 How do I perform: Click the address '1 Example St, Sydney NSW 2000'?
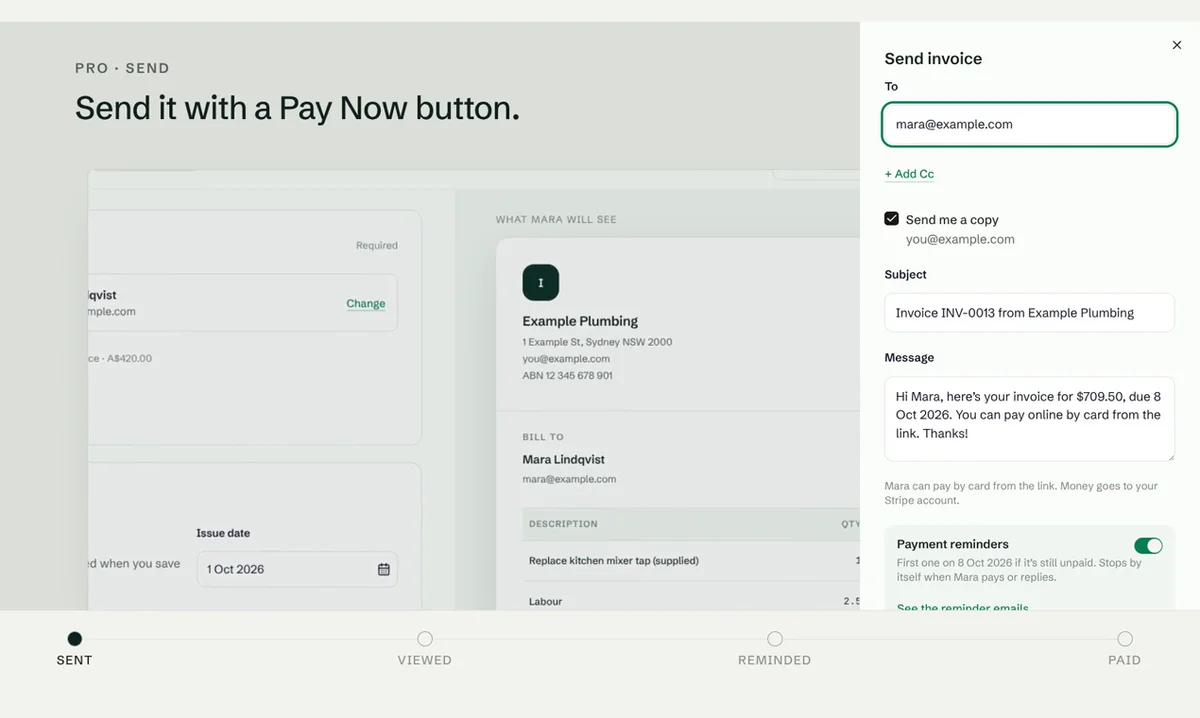pos(597,342)
